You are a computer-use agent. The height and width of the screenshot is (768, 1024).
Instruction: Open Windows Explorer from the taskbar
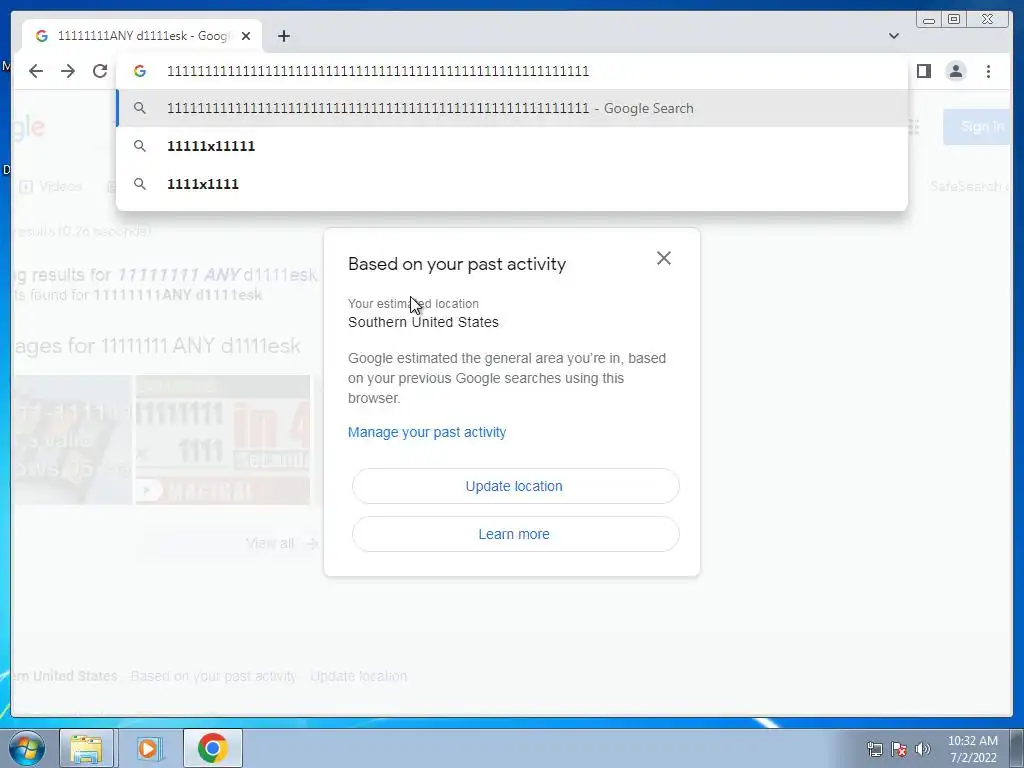click(86, 748)
